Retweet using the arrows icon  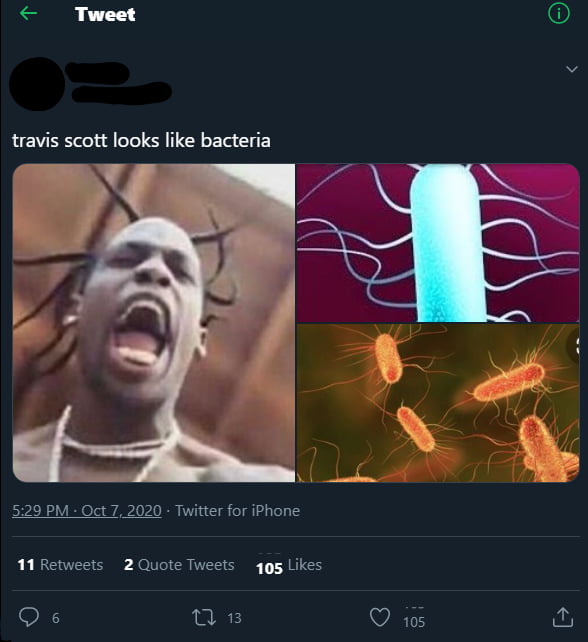(x=204, y=617)
